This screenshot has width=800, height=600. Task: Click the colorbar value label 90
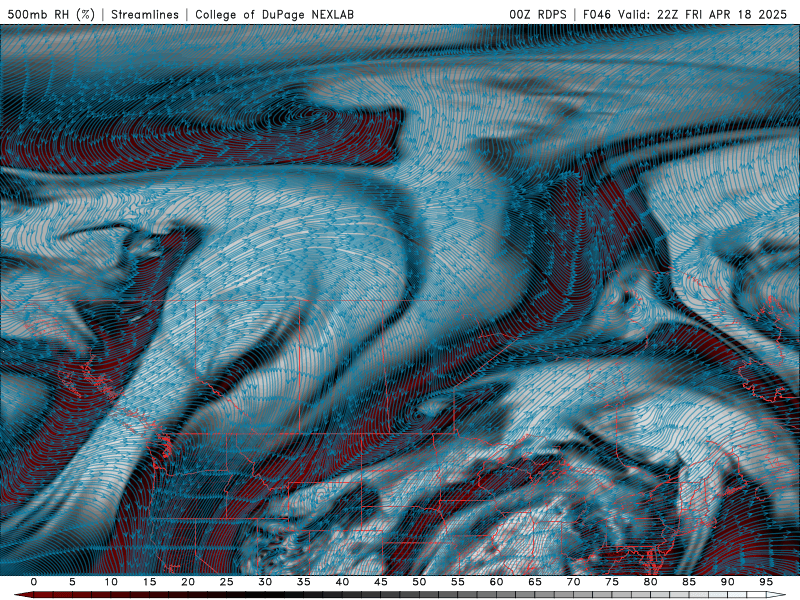[728, 582]
